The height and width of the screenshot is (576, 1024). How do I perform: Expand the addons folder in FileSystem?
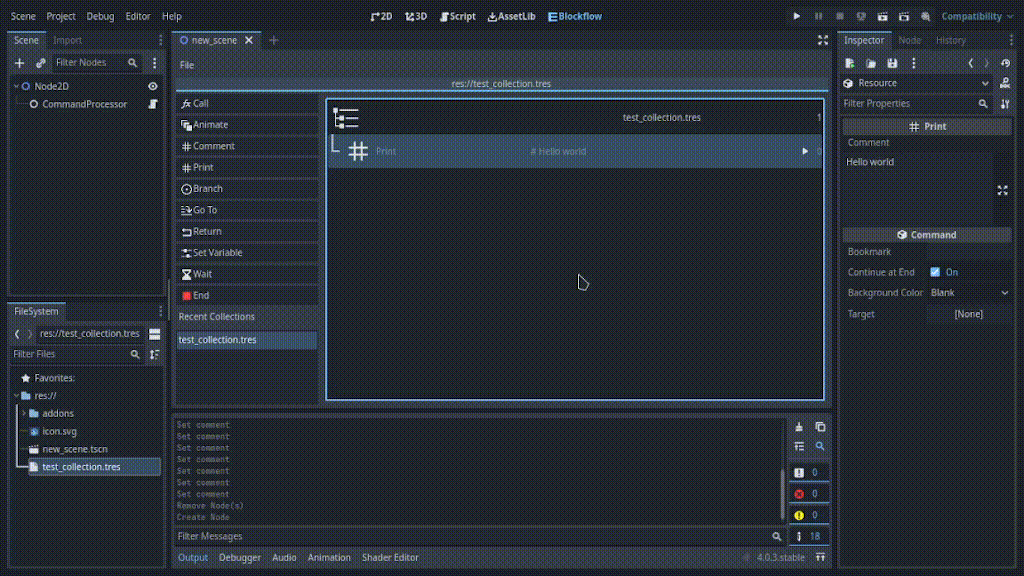tap(24, 413)
